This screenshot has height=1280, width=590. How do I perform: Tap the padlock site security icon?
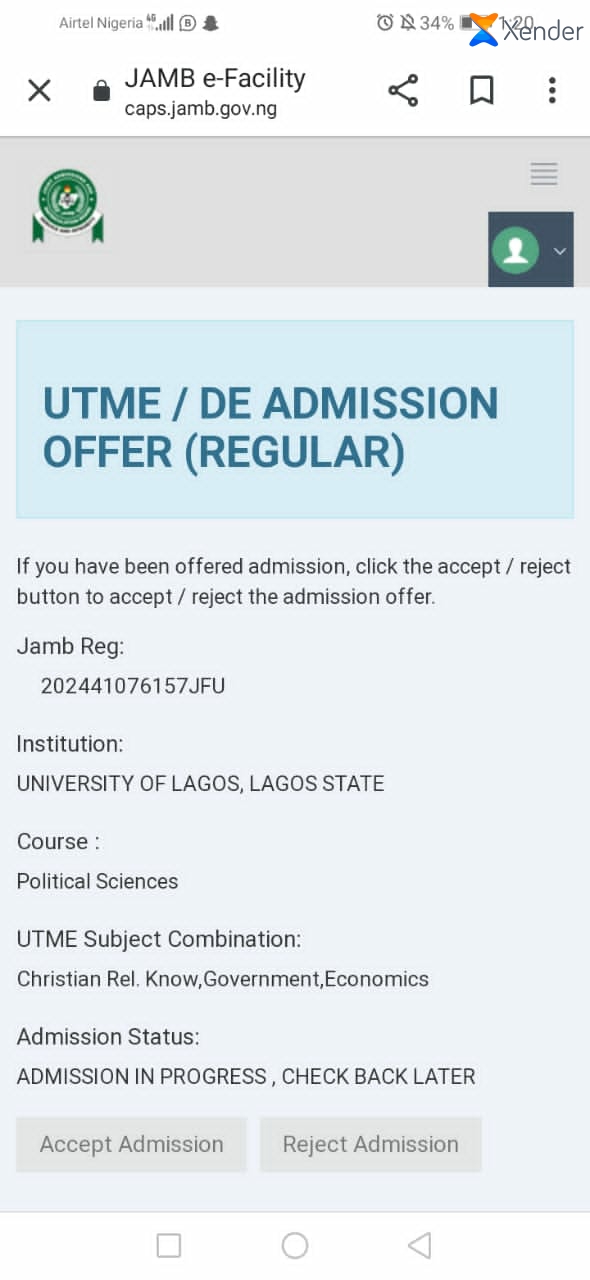(x=101, y=92)
